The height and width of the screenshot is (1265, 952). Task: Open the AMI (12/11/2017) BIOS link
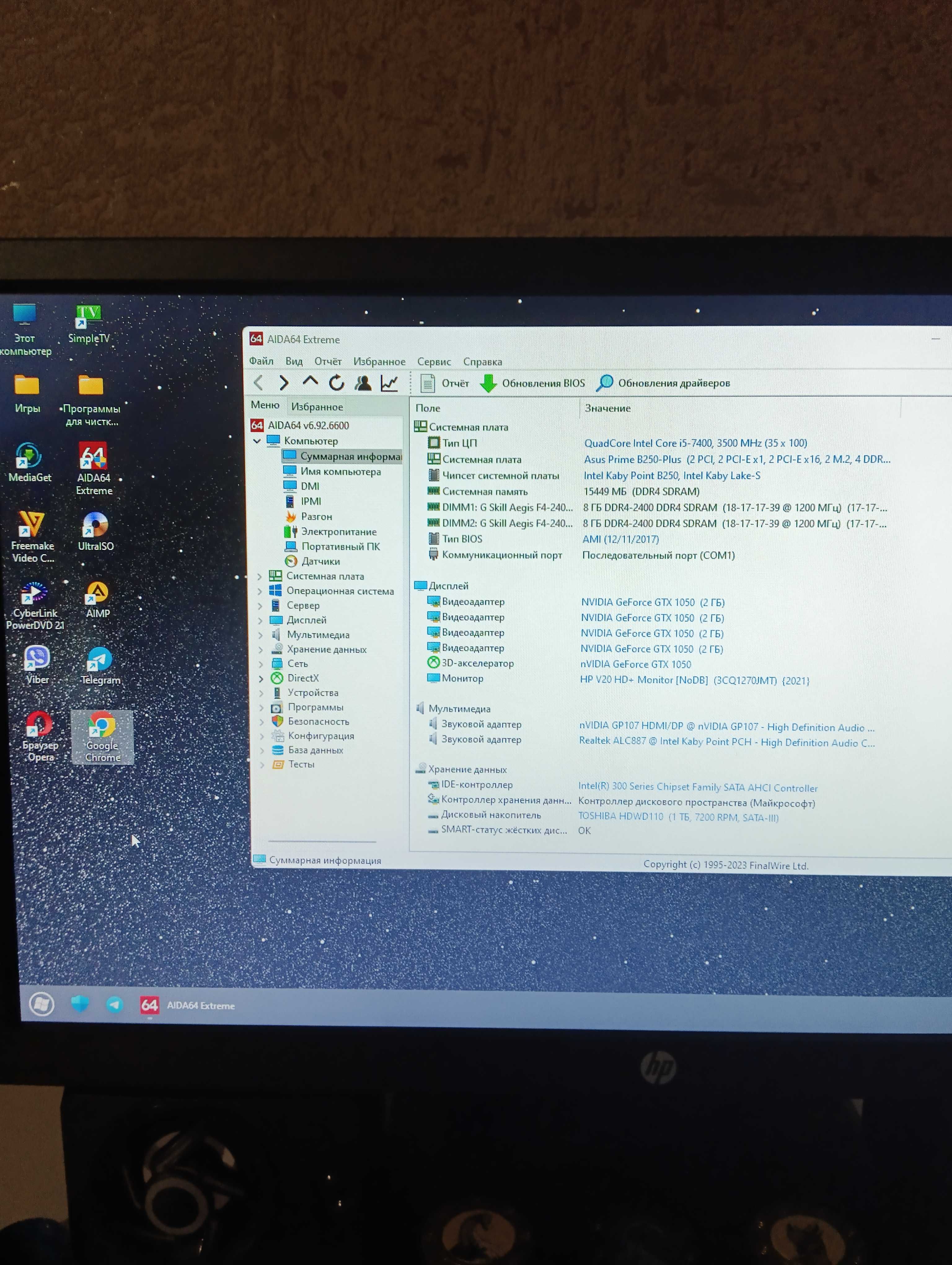click(x=621, y=539)
